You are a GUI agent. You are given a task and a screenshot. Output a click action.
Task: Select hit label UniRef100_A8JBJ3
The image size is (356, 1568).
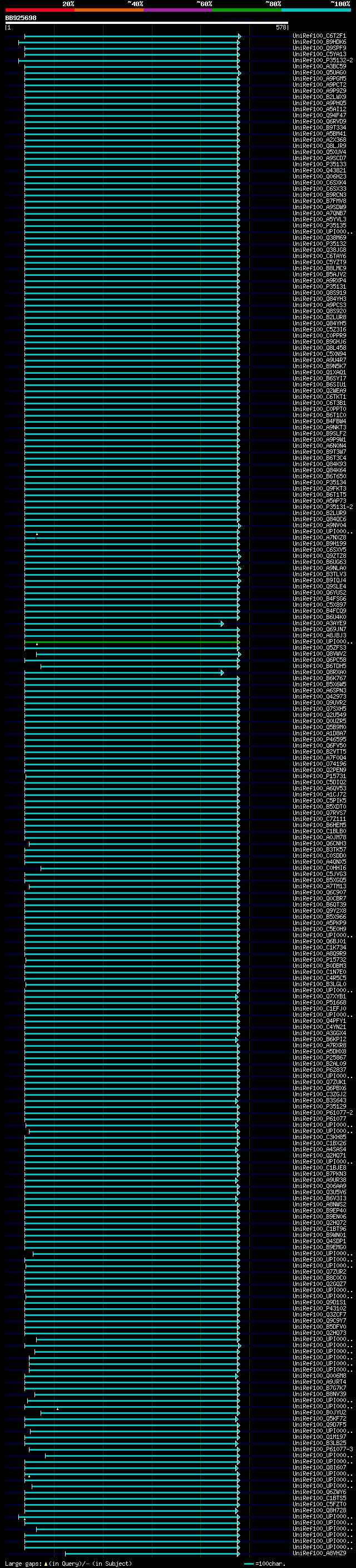319,635
